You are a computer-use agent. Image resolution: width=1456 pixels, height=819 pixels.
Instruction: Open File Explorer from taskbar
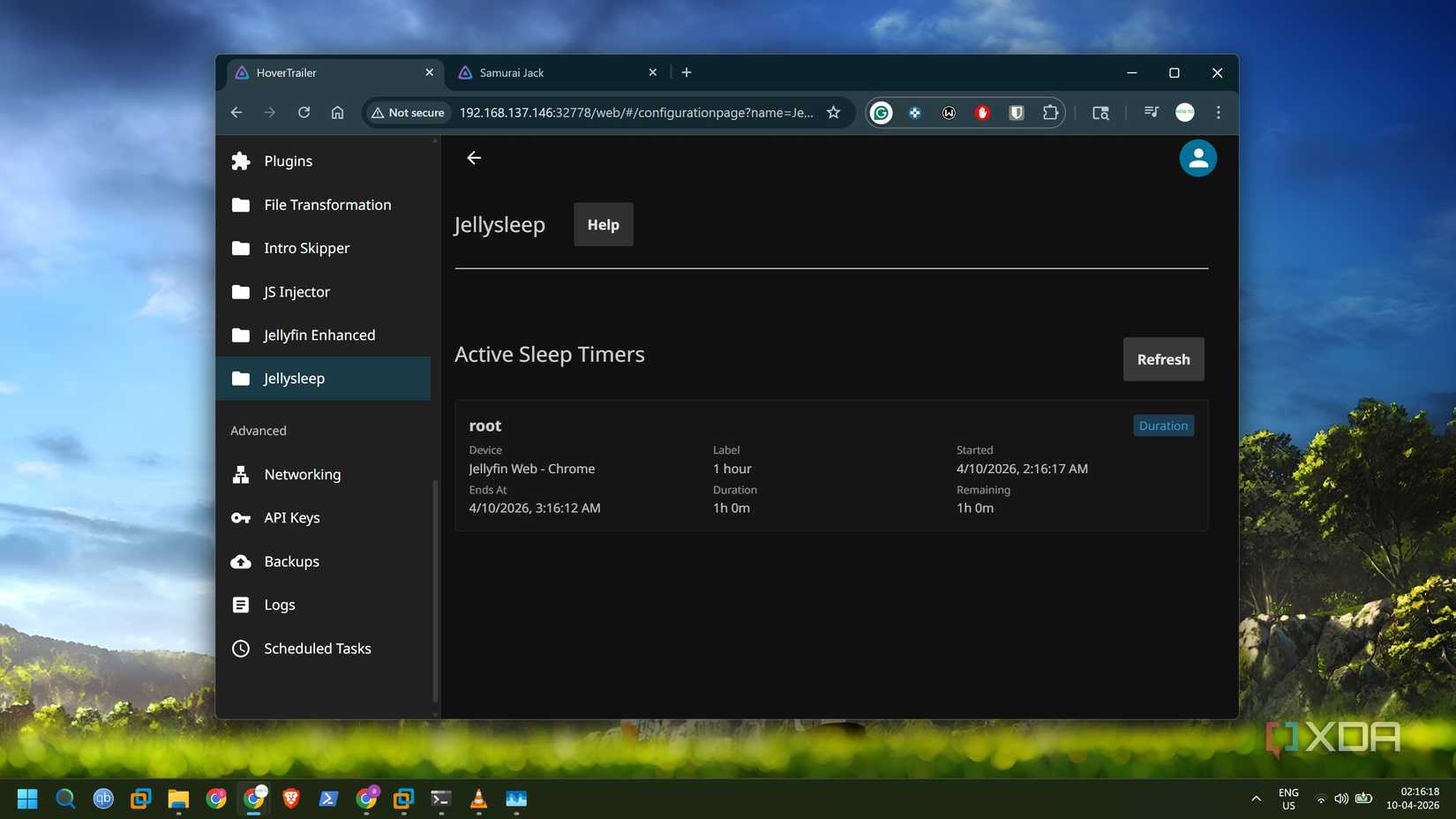point(178,799)
